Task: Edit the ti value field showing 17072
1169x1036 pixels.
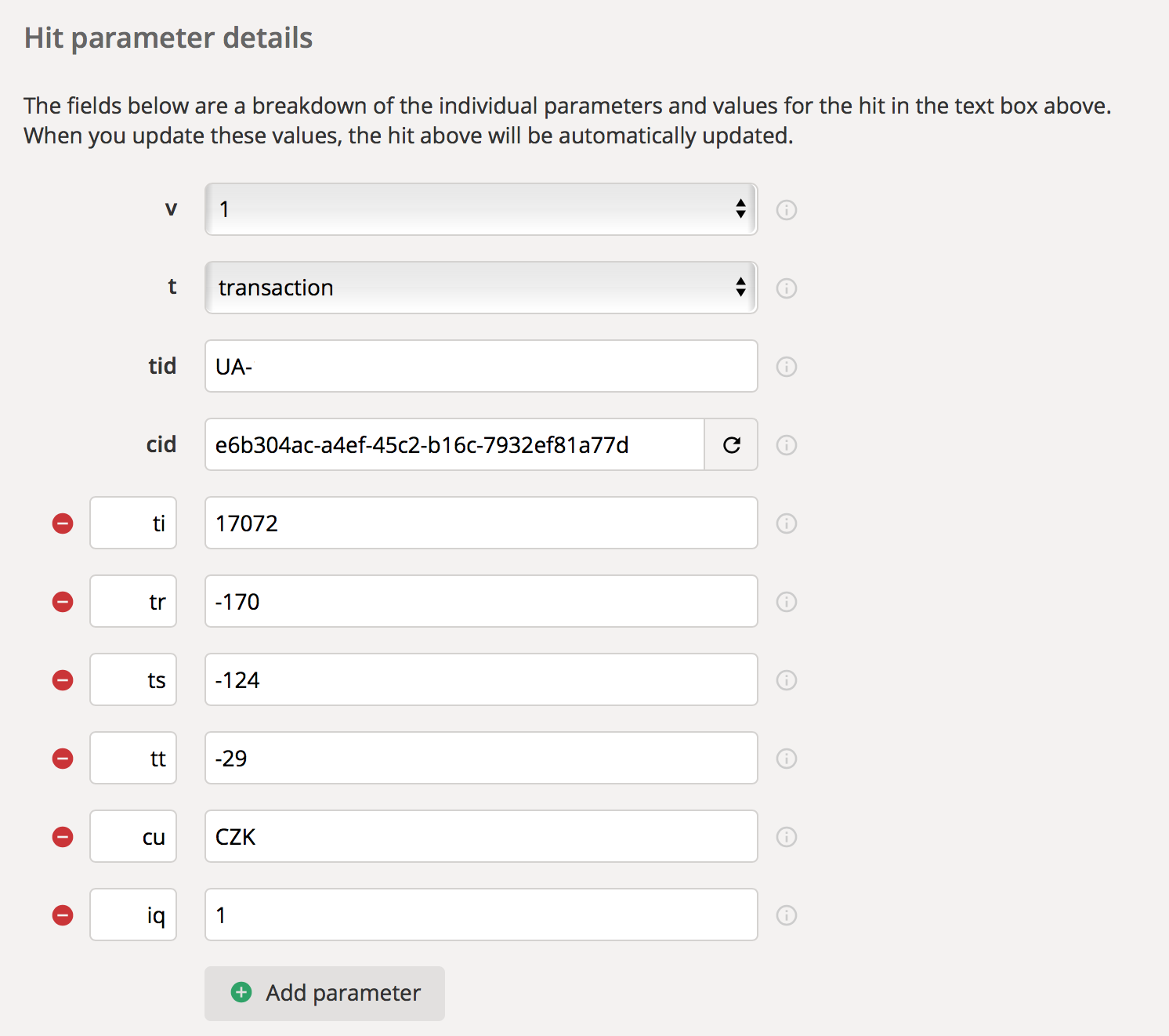Action: click(x=480, y=523)
